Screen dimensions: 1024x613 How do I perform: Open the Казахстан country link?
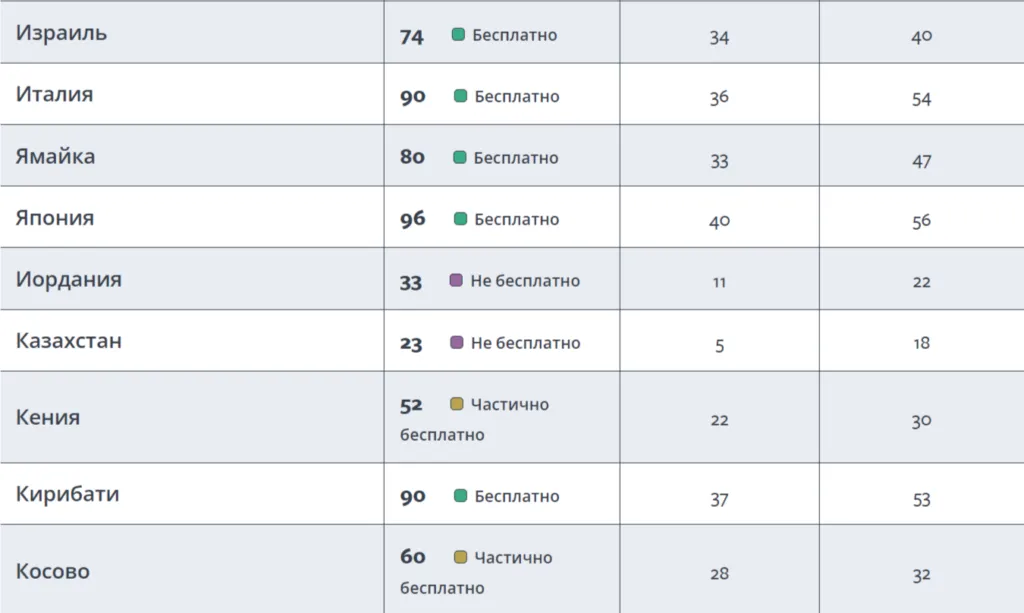tap(68, 340)
